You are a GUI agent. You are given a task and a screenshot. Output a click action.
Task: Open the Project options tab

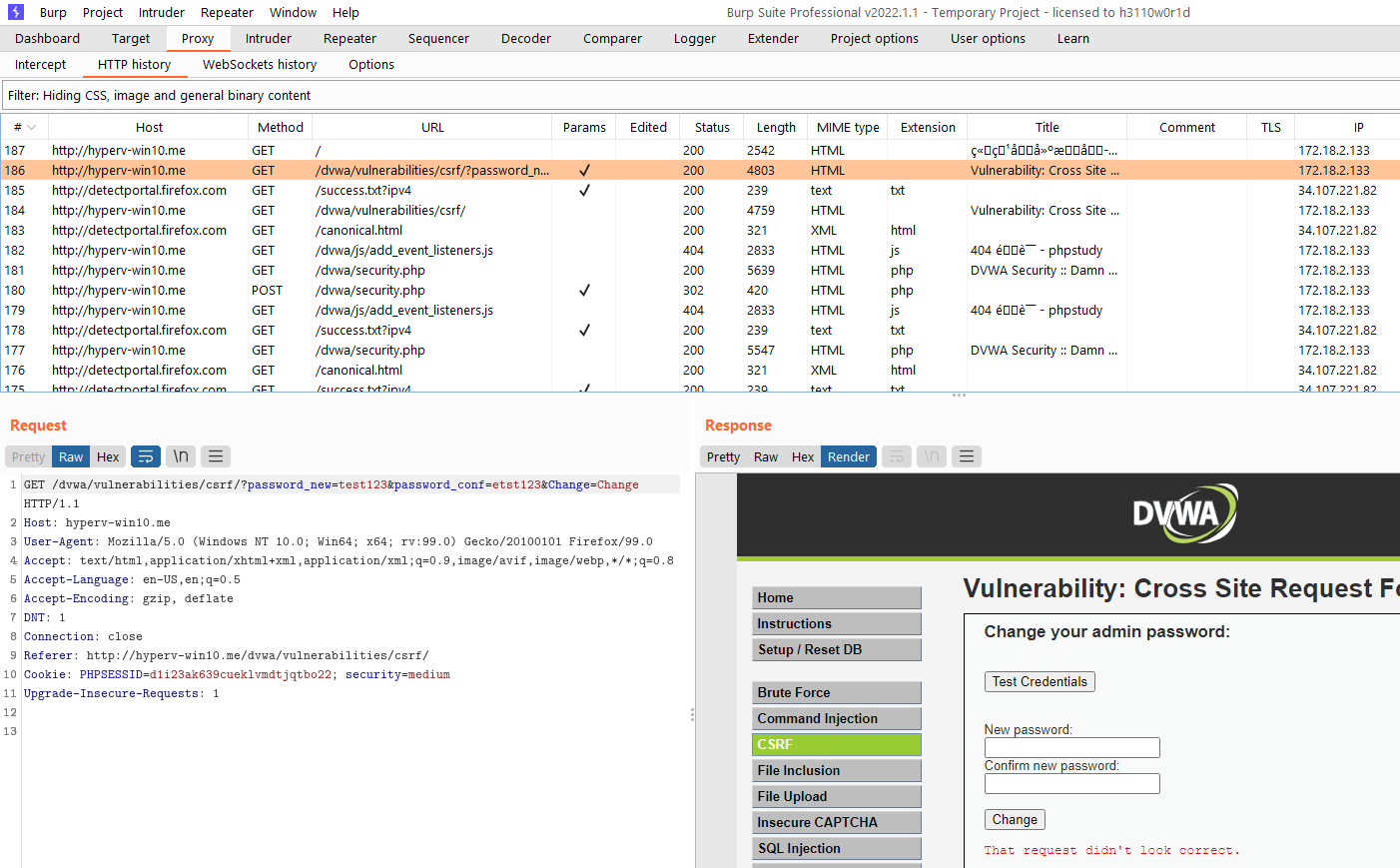(874, 38)
